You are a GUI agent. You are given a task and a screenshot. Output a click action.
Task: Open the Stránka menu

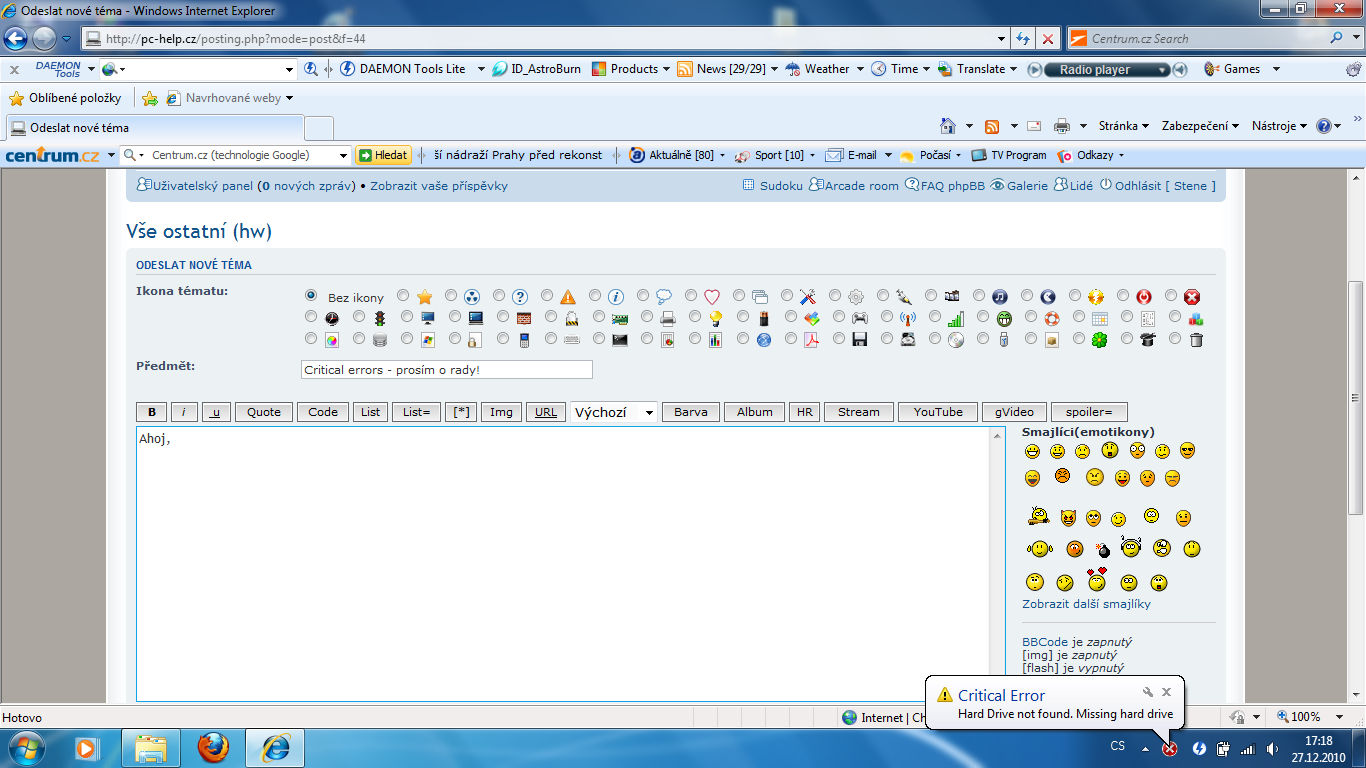pos(1125,126)
